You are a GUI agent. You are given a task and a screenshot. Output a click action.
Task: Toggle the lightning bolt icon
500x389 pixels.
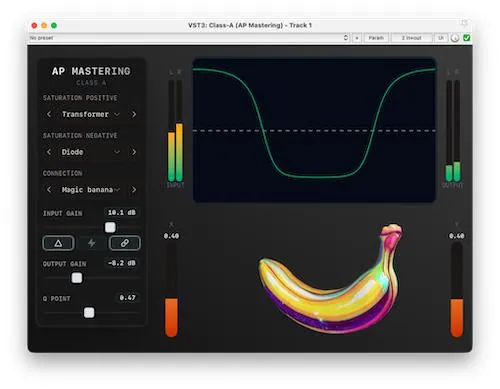(91, 243)
